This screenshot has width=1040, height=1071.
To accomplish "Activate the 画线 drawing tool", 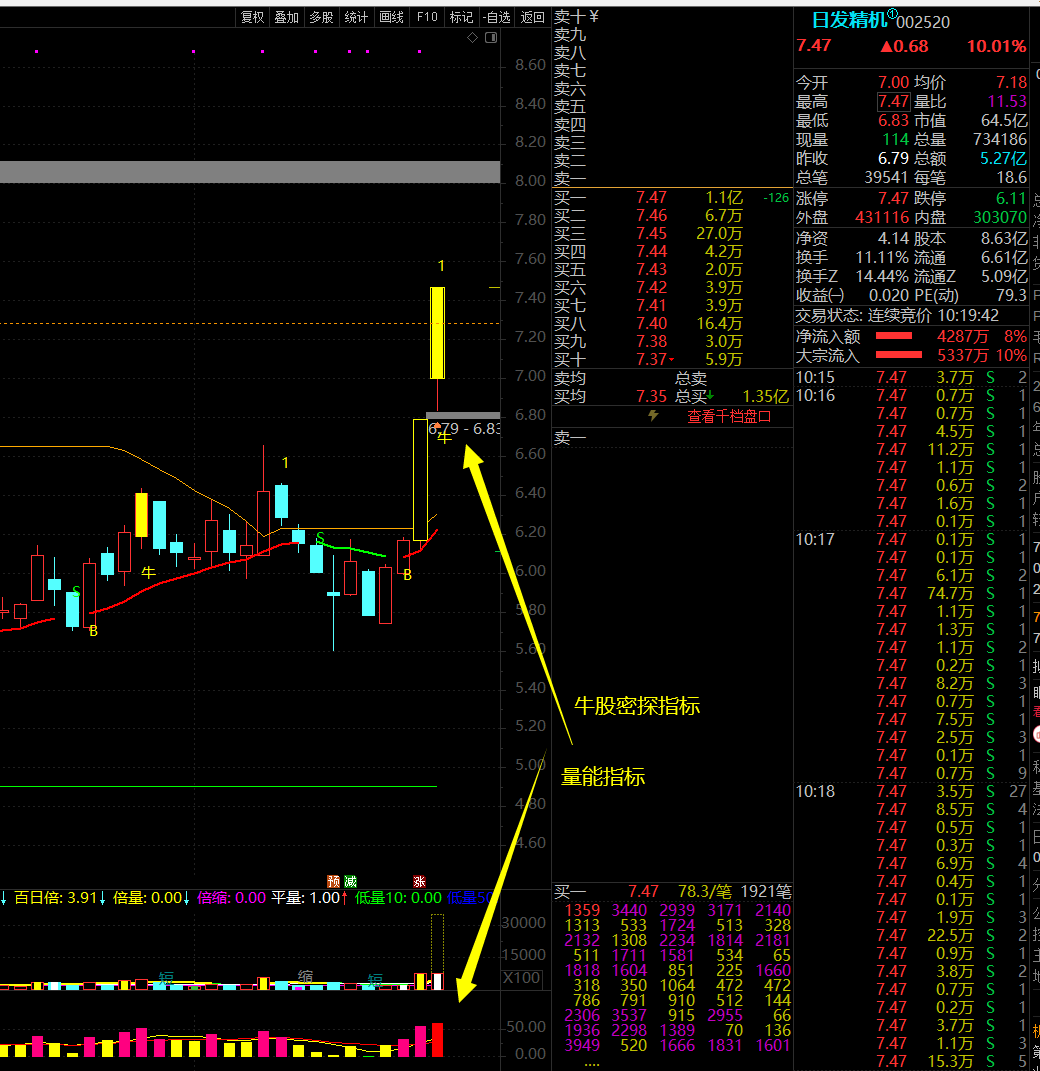I will (x=391, y=17).
